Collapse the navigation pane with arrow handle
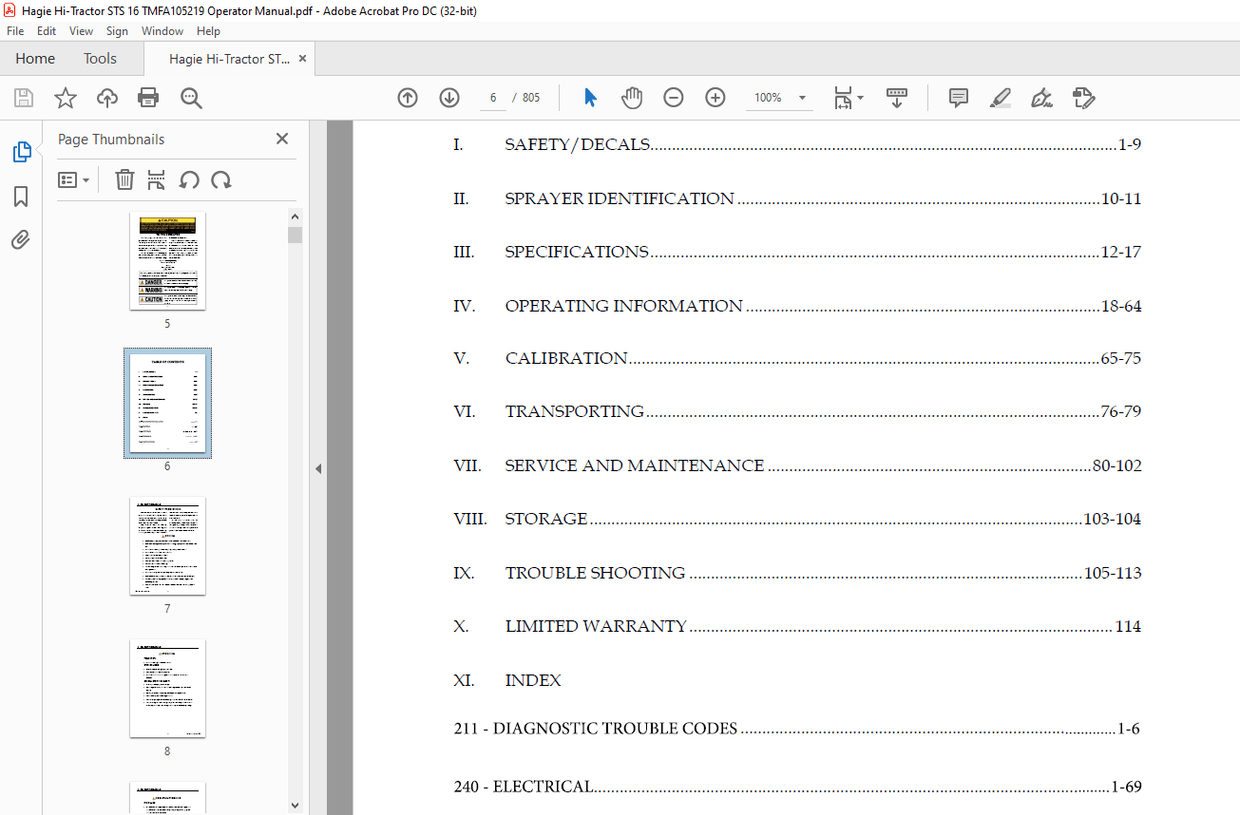Viewport: 1240px width, 815px height. pos(318,468)
